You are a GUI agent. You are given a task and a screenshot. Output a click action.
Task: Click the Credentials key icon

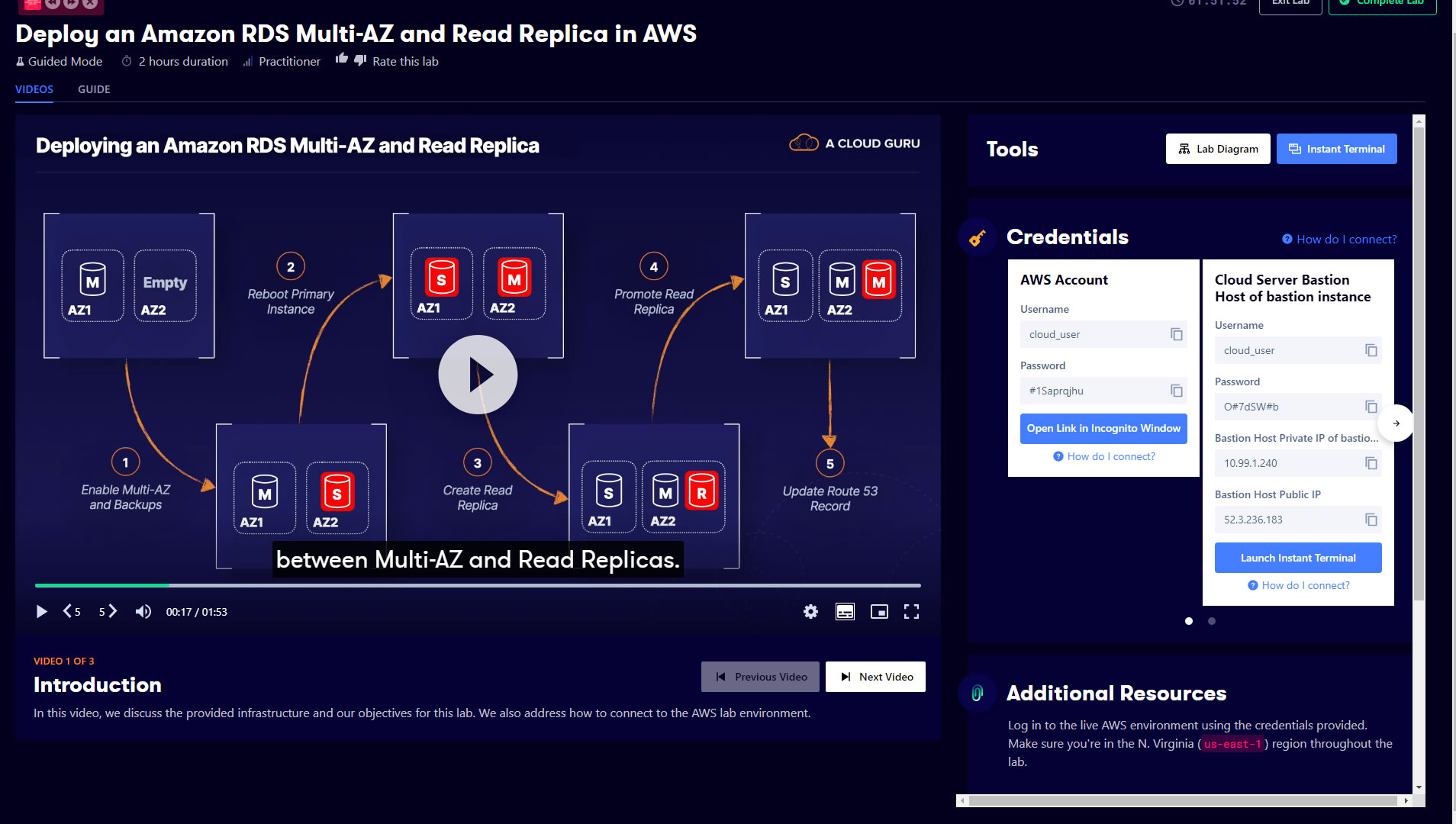[977, 237]
